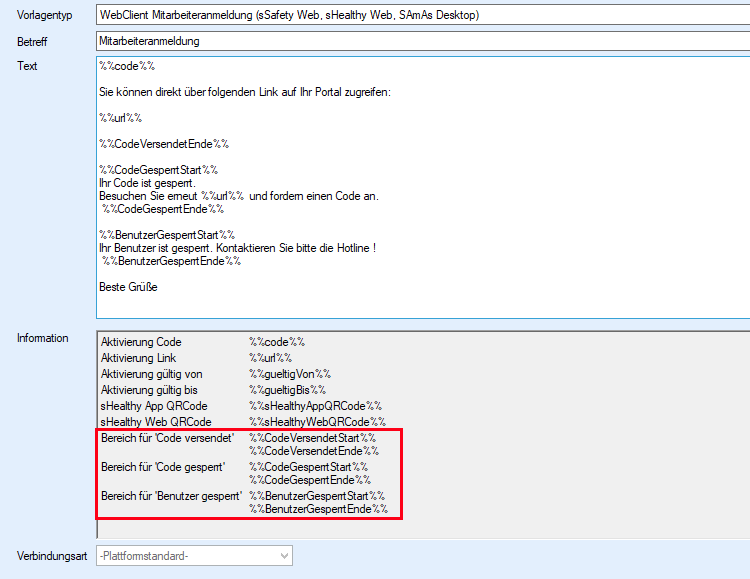Click the '%%CodeGesperrtStart%%' line in Text area
The width and height of the screenshot is (750, 579).
[158, 170]
